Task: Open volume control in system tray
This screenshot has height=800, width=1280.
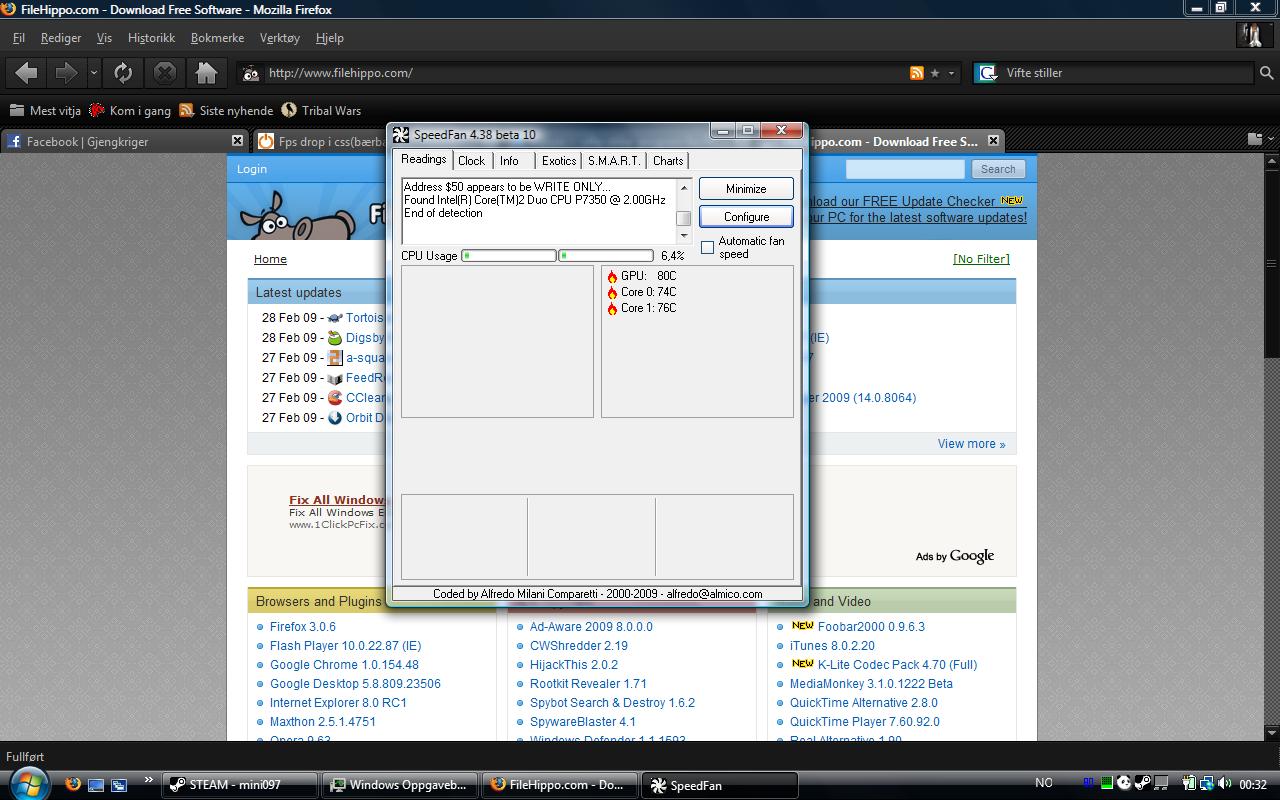Action: tap(1224, 783)
